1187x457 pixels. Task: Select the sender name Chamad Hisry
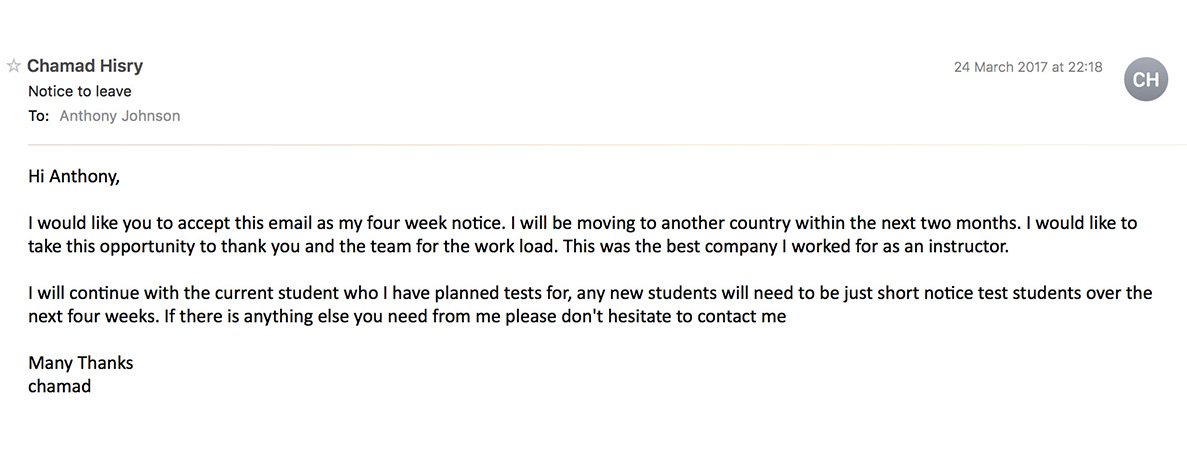pos(85,67)
